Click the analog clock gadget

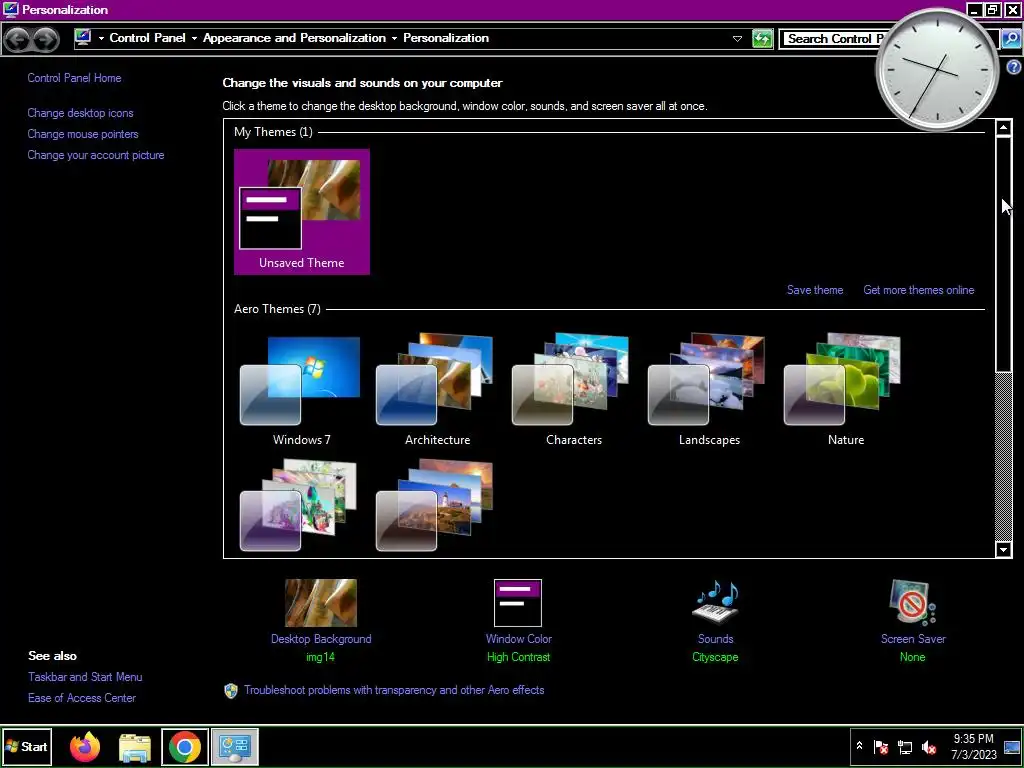[937, 71]
